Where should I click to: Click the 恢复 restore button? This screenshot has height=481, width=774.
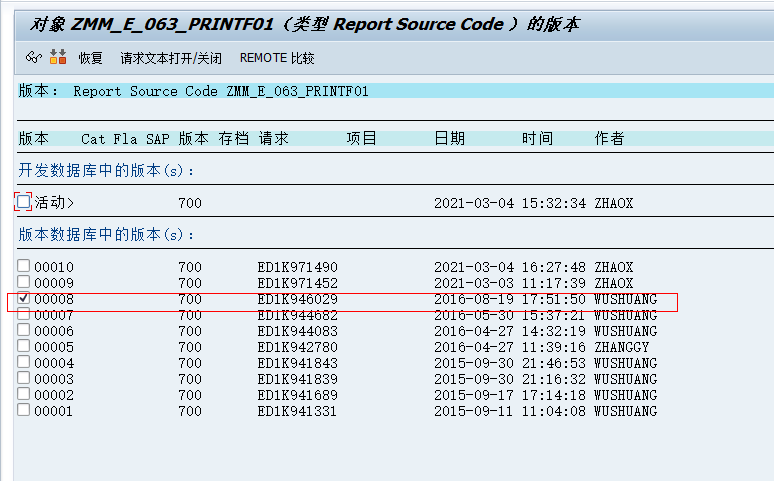(x=90, y=58)
